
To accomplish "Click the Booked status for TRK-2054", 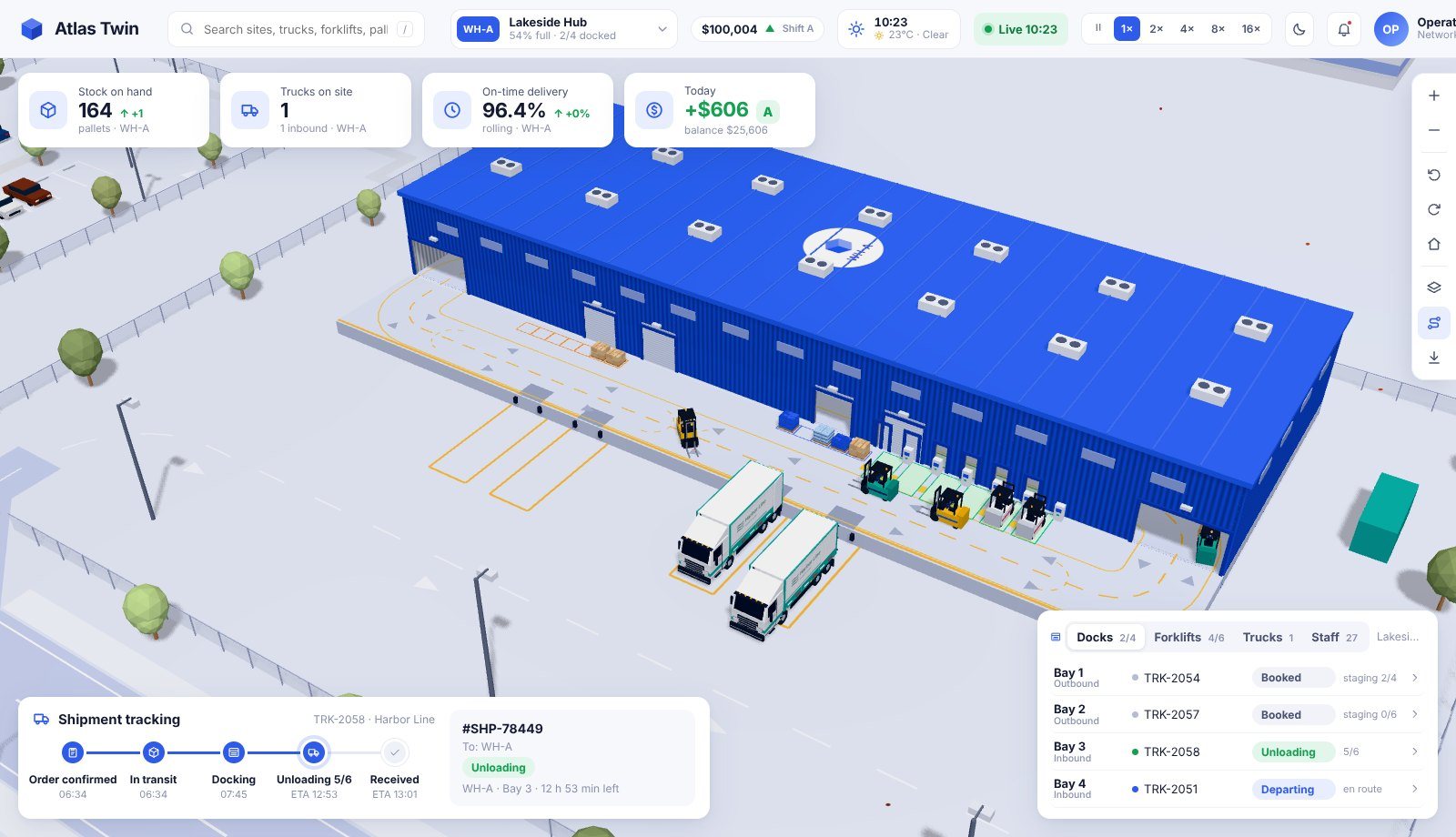I will click(x=1293, y=678).
